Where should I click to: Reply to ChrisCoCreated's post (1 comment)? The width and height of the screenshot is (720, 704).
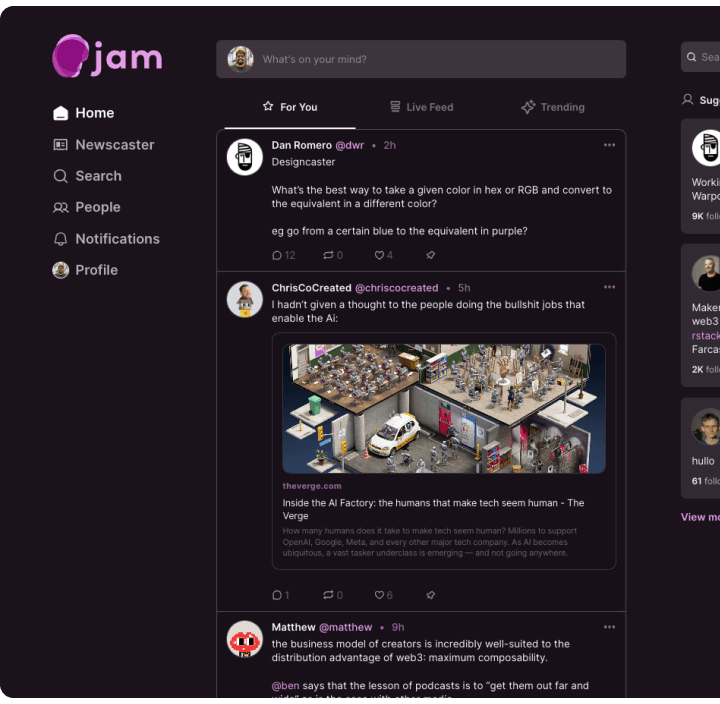281,595
